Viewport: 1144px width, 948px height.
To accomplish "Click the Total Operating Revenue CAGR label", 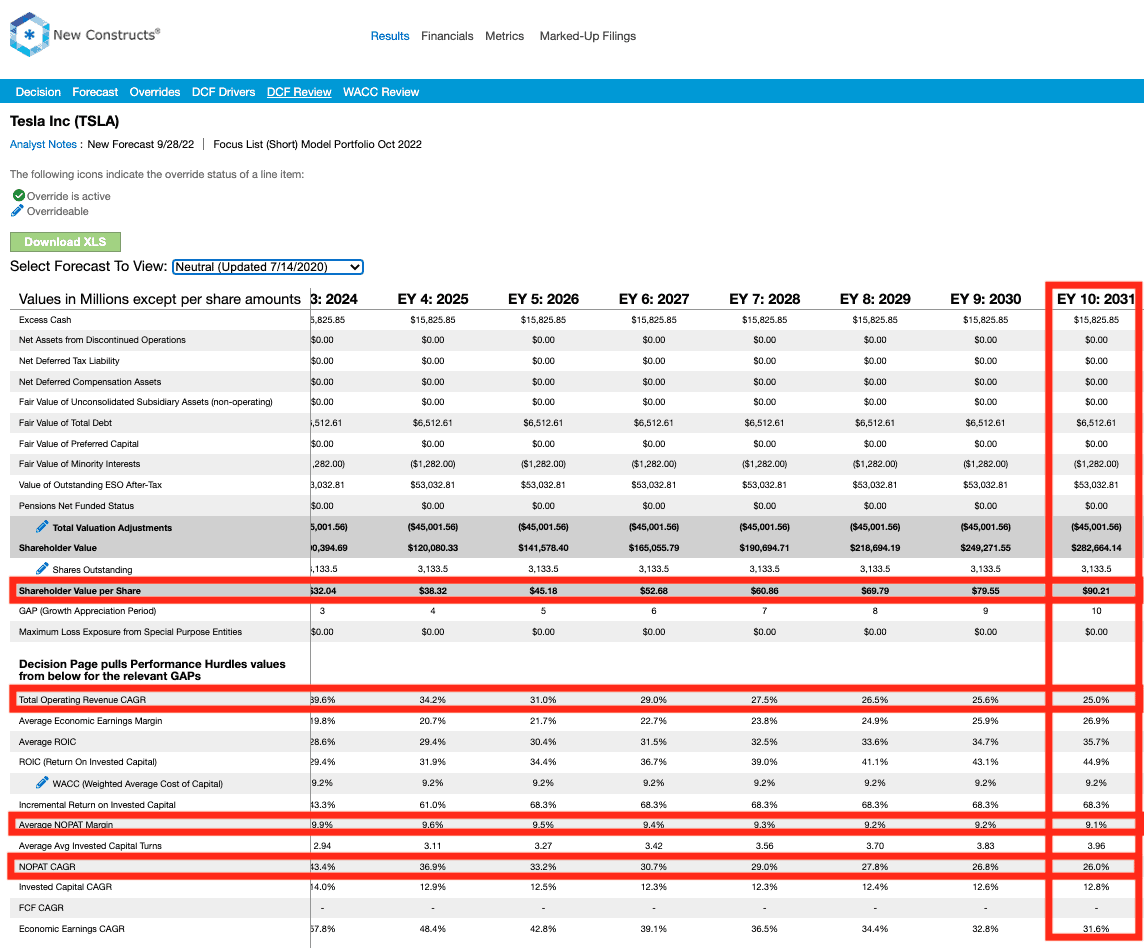I will pyautogui.click(x=82, y=700).
